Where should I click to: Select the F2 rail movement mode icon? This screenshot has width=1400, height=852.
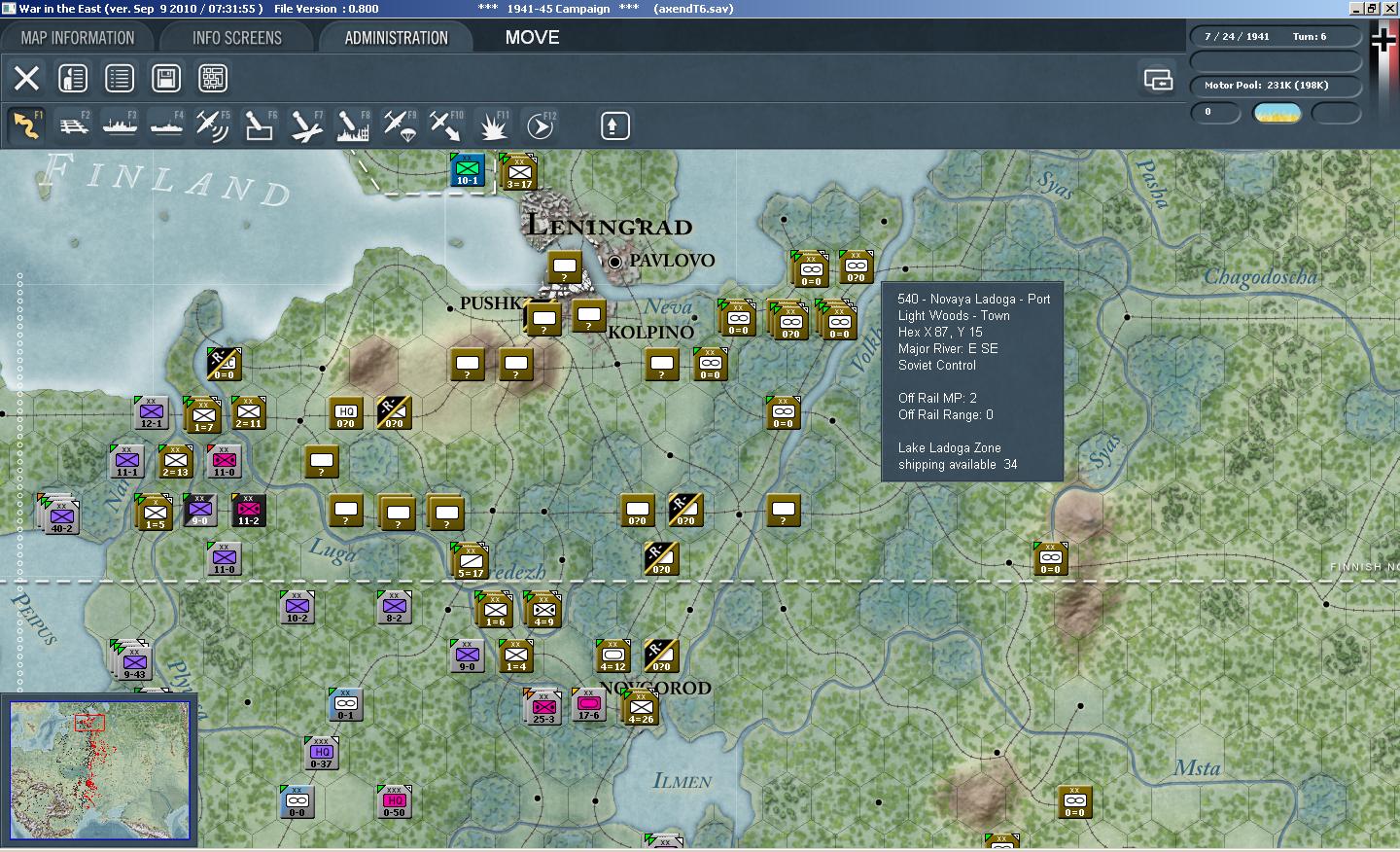point(73,125)
